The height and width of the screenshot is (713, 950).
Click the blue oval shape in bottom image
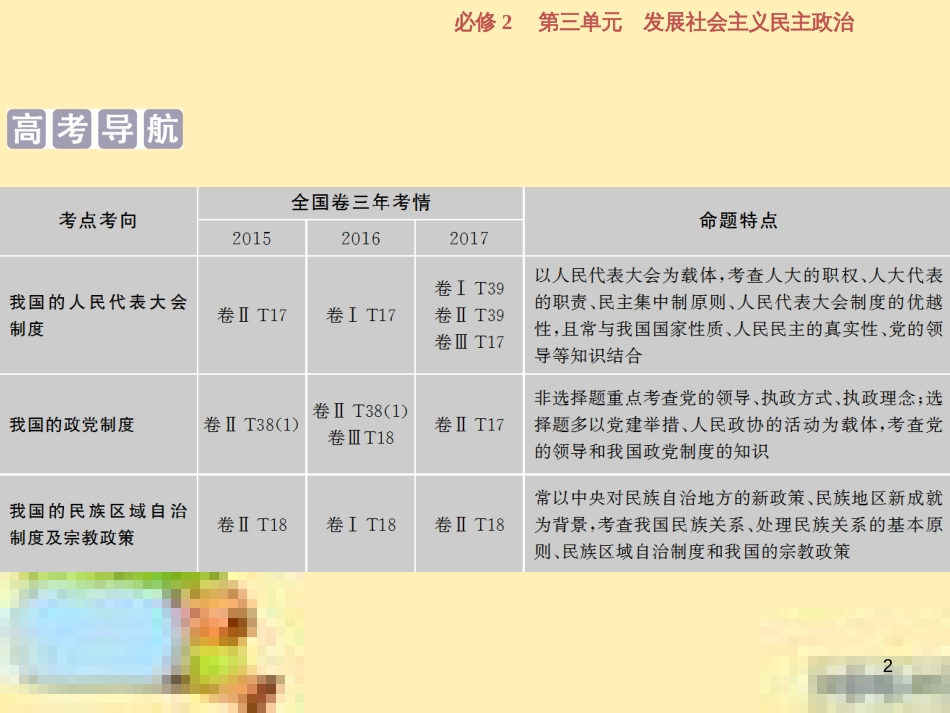pyautogui.click(x=95, y=630)
